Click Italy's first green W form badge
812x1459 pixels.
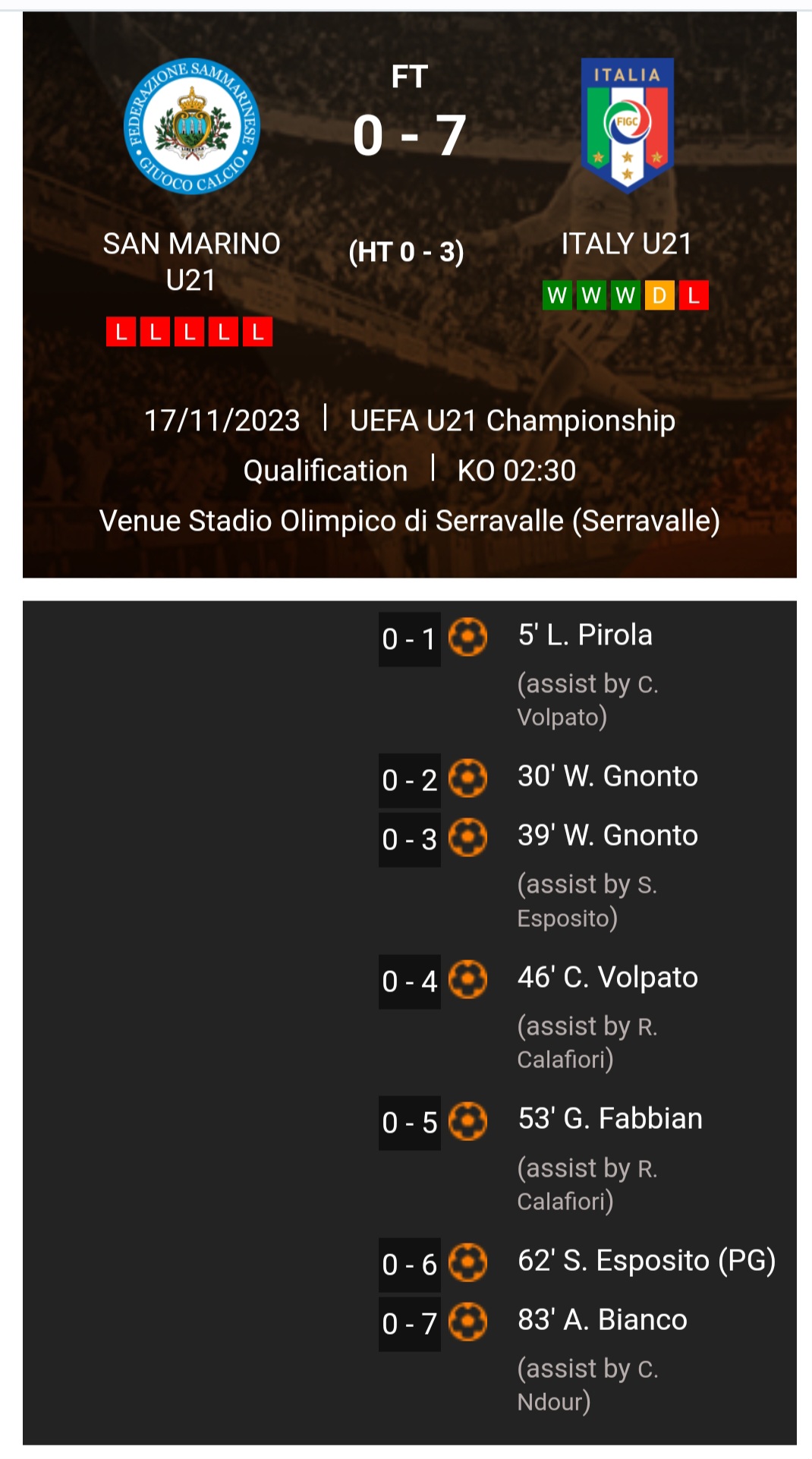pos(557,295)
